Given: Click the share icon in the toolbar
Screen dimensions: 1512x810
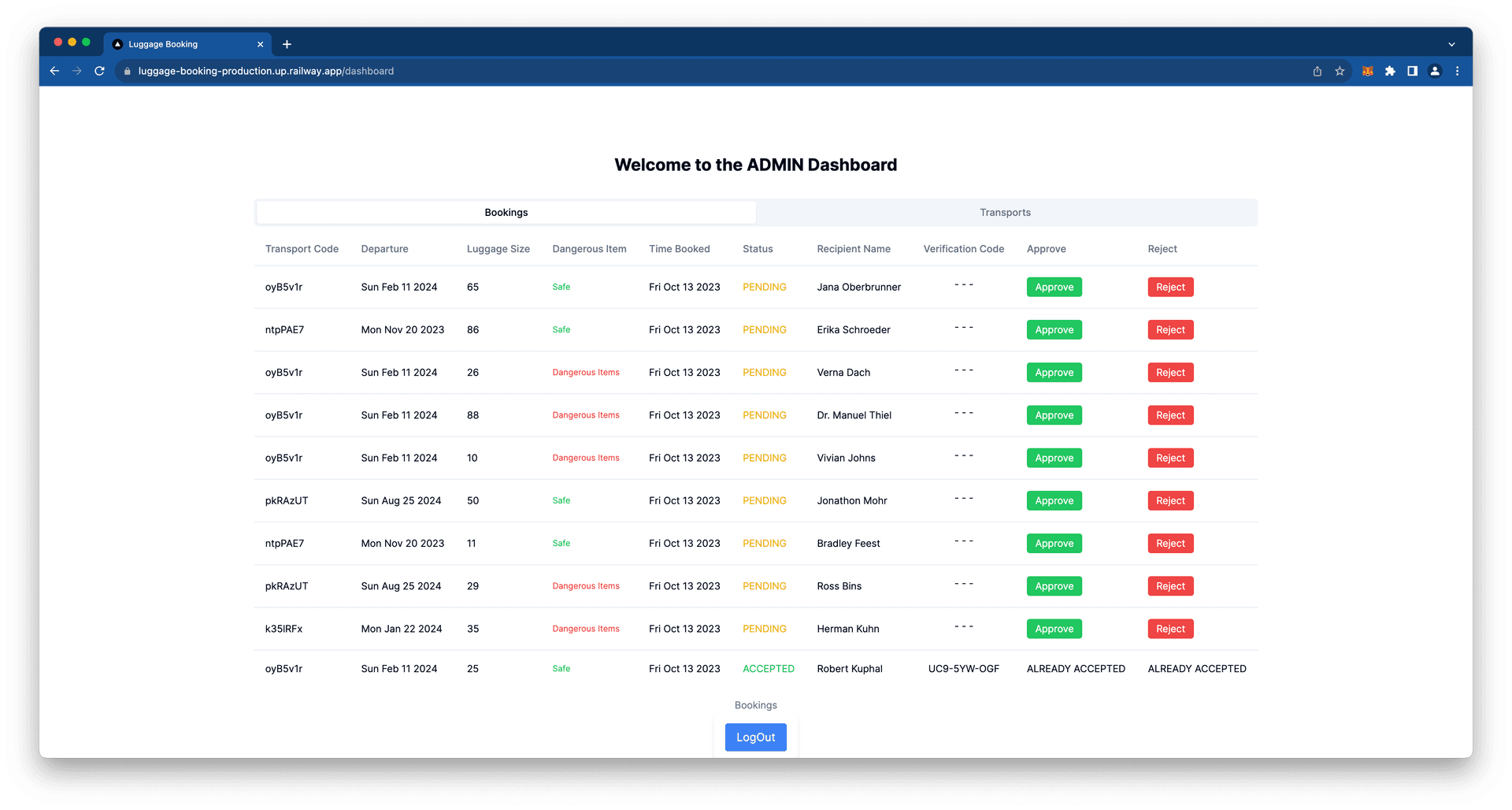Looking at the screenshot, I should point(1317,71).
